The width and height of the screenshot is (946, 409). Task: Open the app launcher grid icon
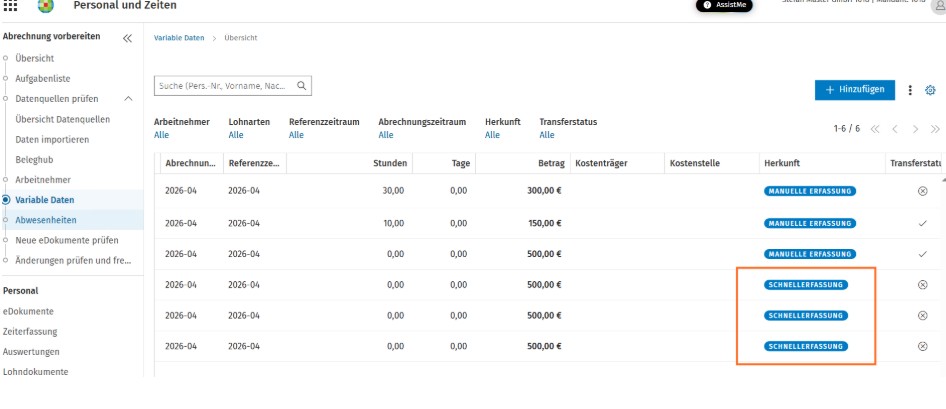coord(11,6)
